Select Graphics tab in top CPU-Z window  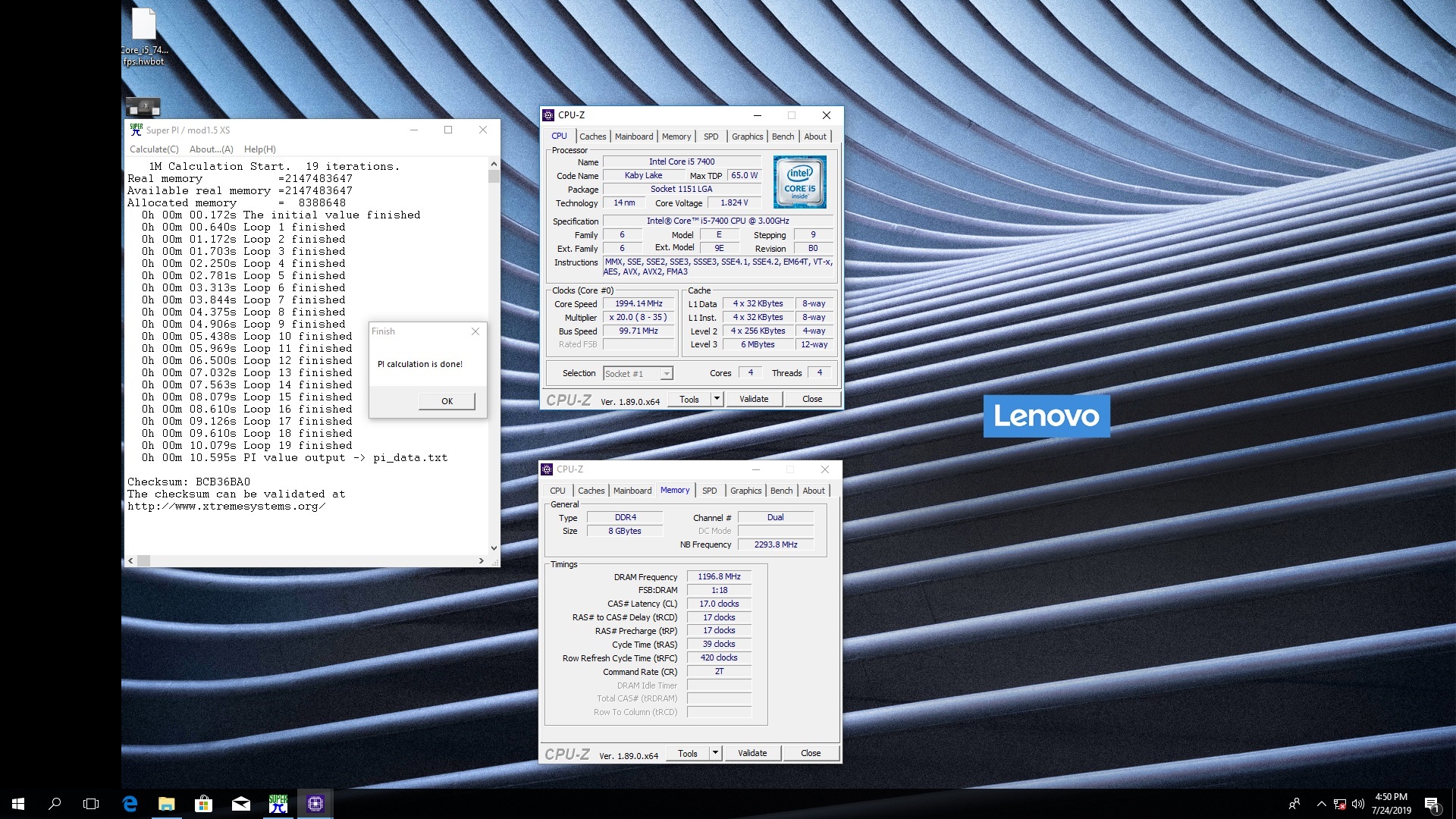point(747,136)
